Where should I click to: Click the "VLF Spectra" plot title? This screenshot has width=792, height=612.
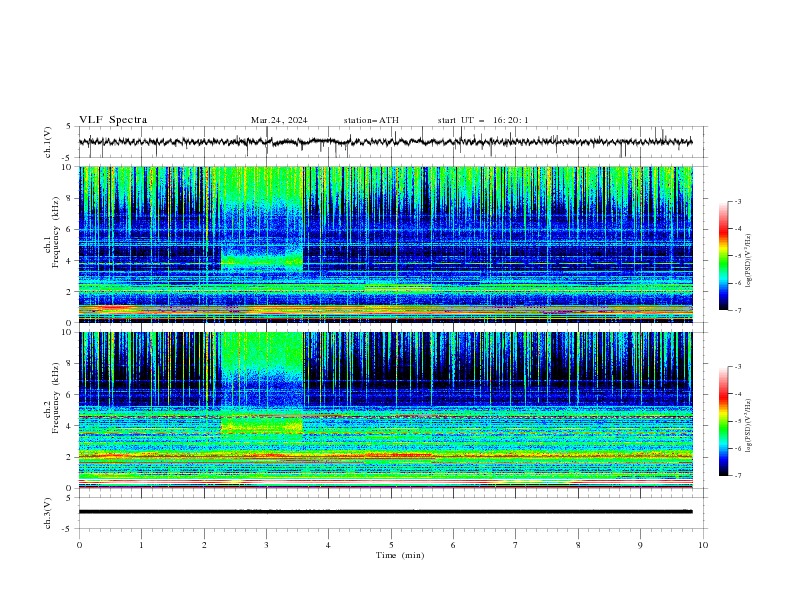point(113,120)
